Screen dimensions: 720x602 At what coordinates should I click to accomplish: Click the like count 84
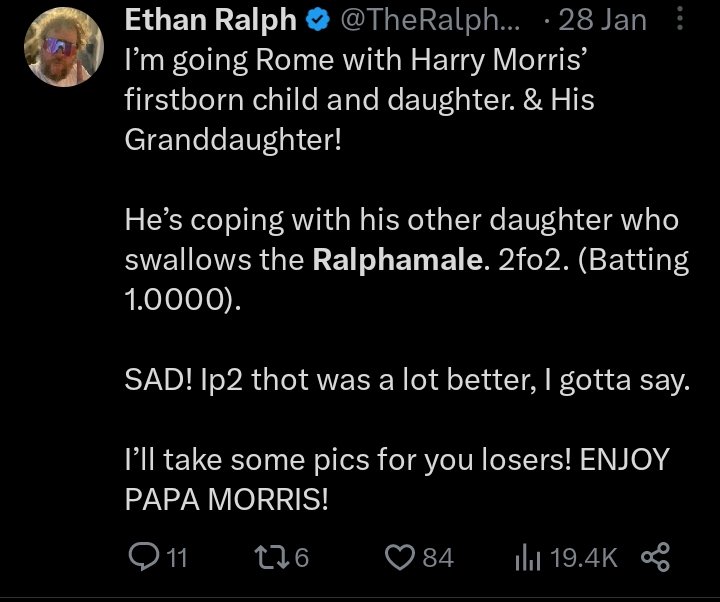coord(438,558)
